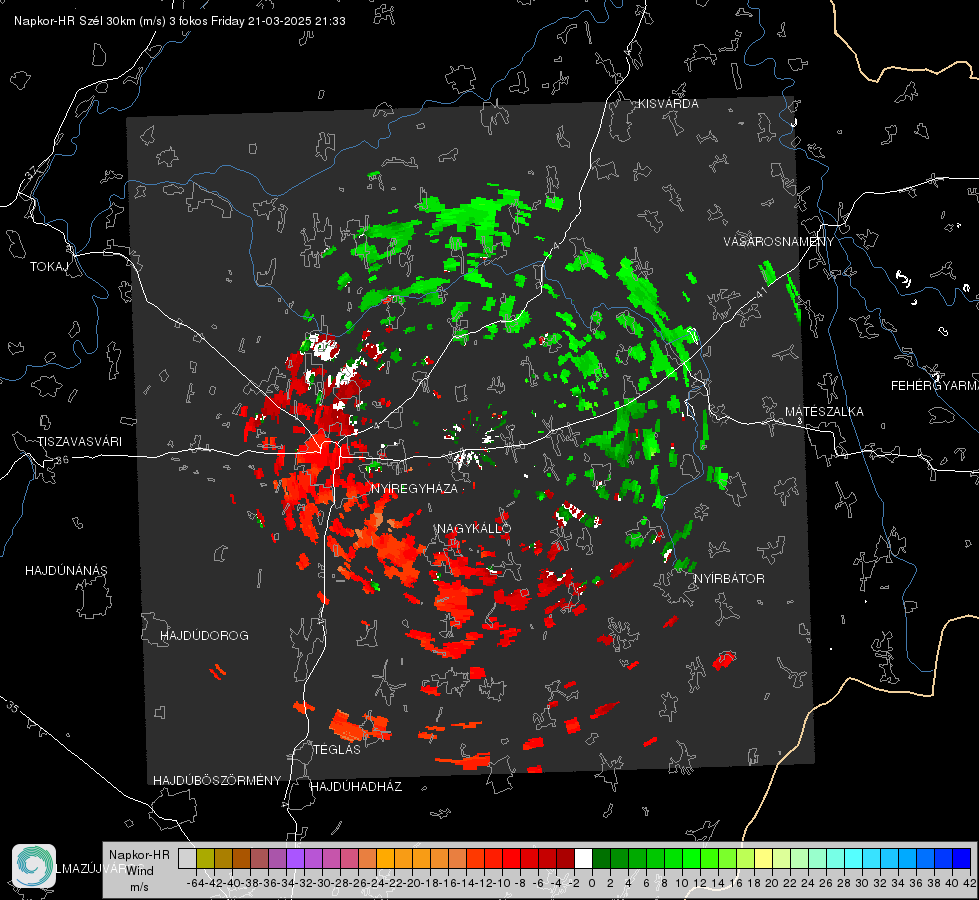Screen dimensions: 979x900
Task: Select the NYÍREGYHÁZA city label
Action: 414,488
